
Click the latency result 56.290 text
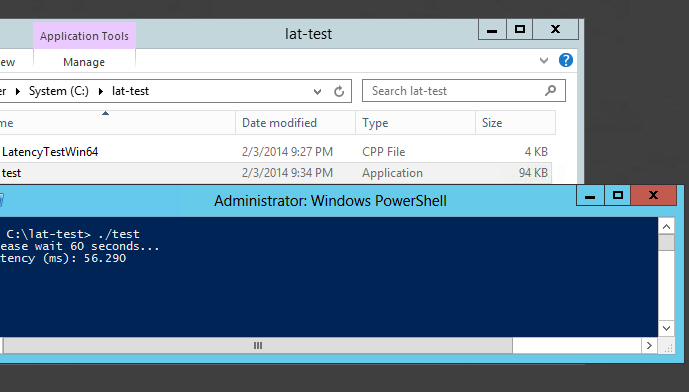coord(105,258)
